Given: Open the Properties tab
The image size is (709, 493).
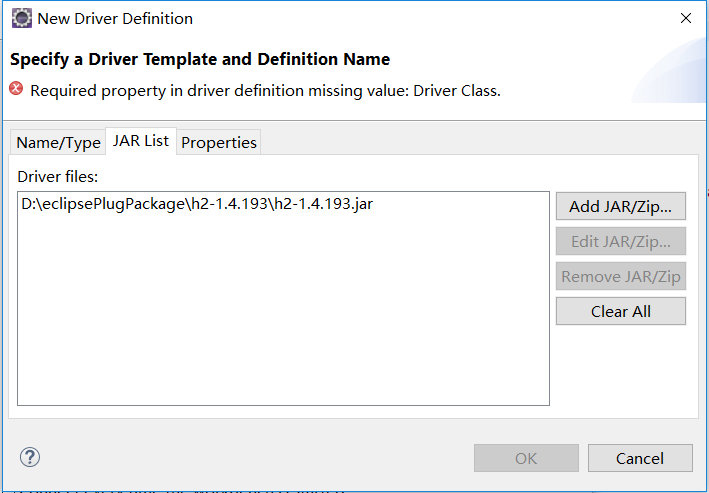Looking at the screenshot, I should 219,142.
